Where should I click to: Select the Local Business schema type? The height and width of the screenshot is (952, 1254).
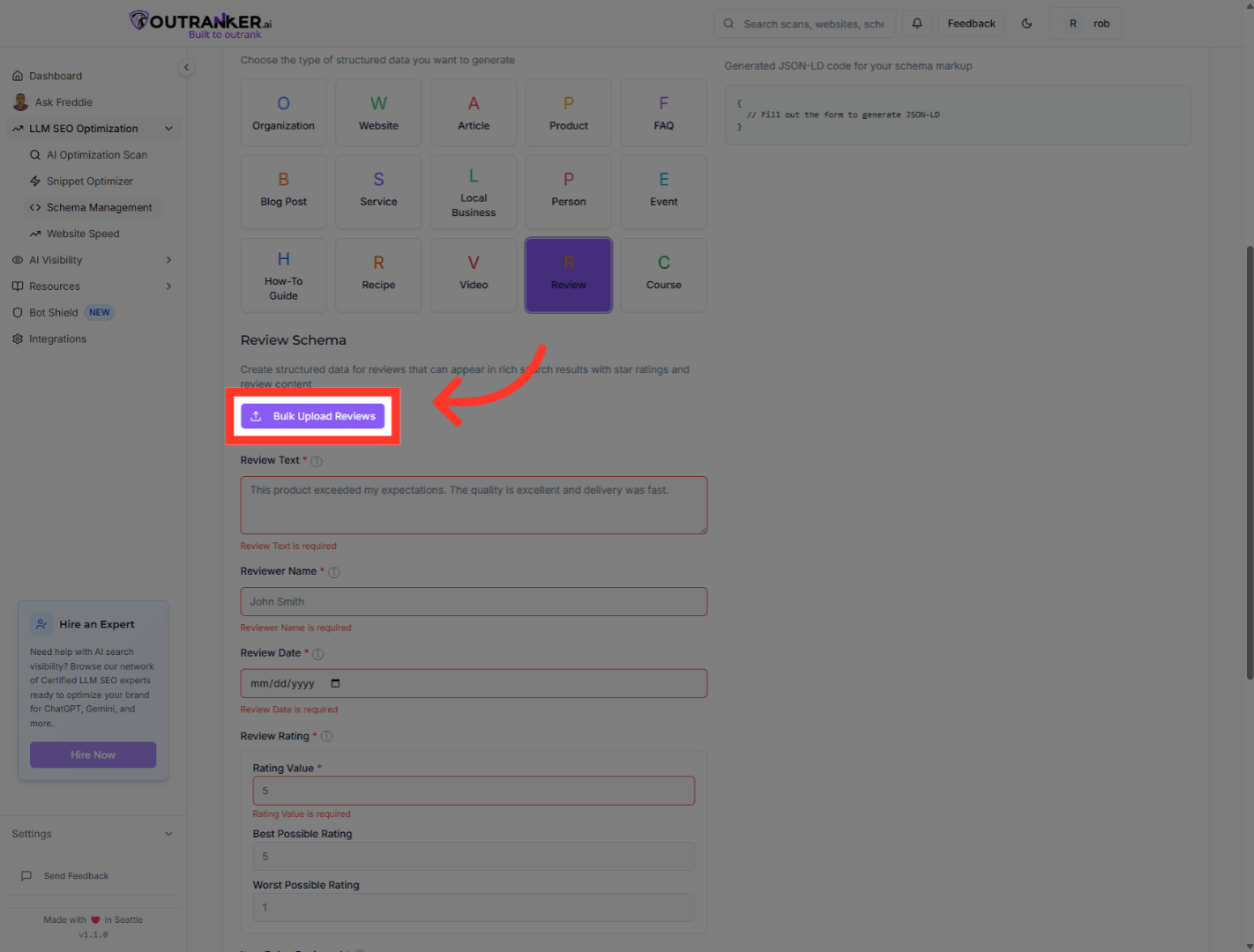(474, 192)
